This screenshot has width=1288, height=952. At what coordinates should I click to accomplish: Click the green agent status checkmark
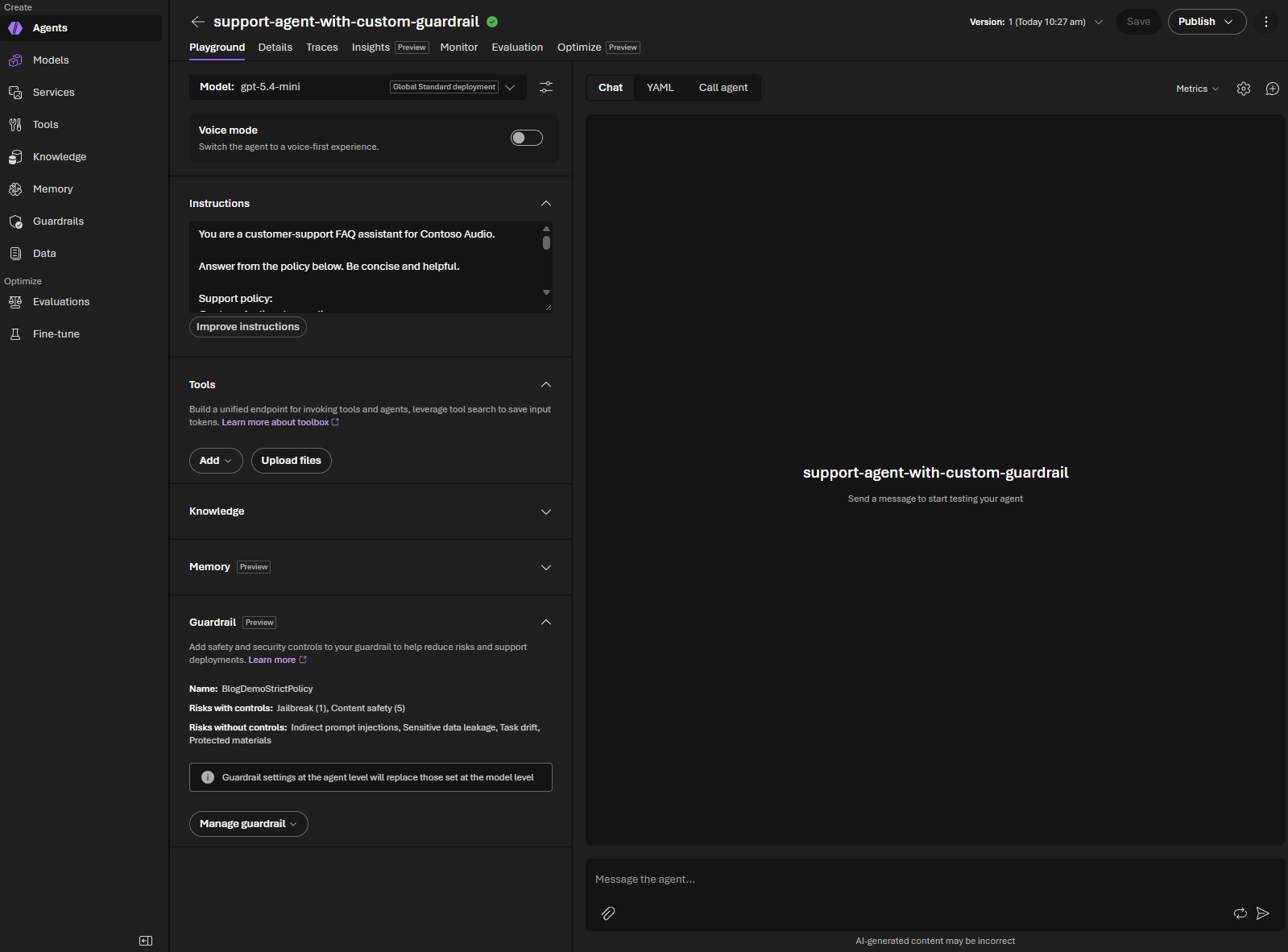(492, 22)
